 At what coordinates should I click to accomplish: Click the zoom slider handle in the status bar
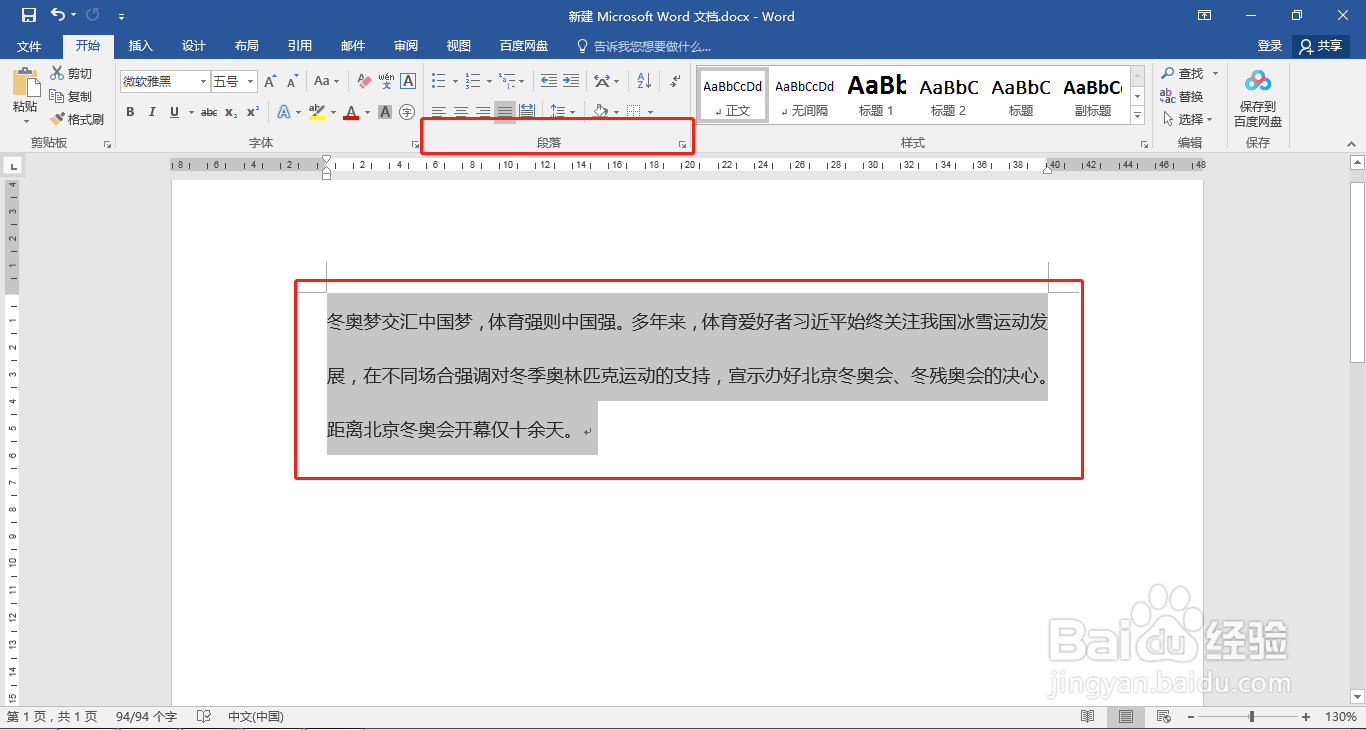(1251, 717)
